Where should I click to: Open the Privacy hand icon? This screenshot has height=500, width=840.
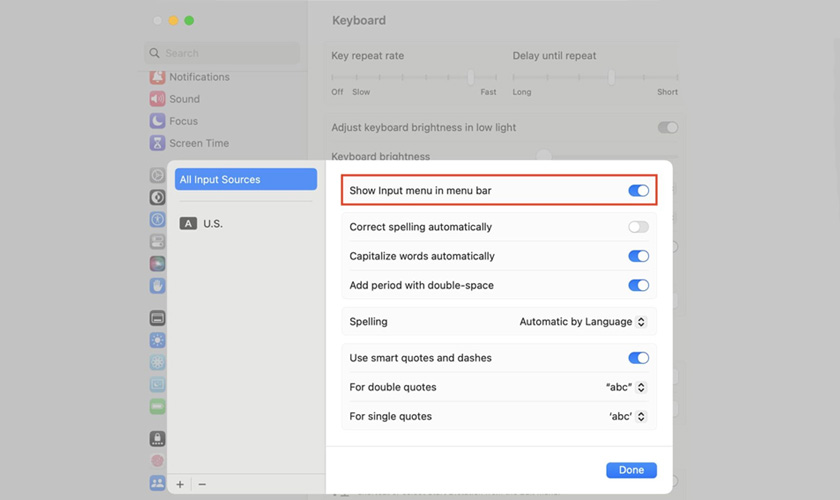click(x=157, y=285)
